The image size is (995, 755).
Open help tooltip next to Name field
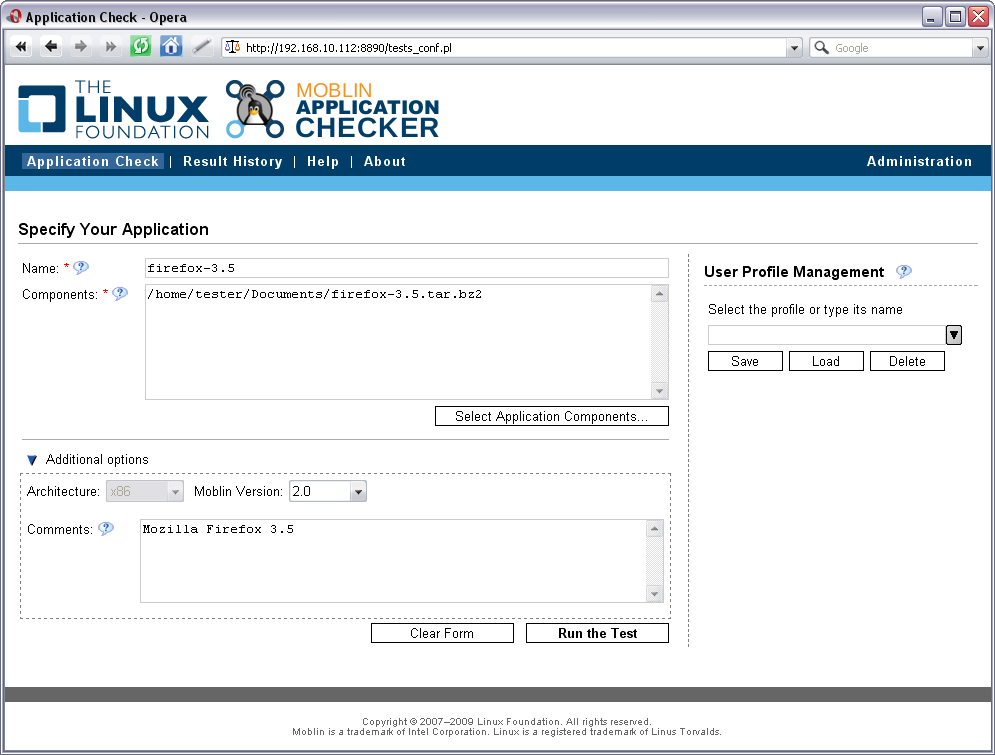coord(81,268)
